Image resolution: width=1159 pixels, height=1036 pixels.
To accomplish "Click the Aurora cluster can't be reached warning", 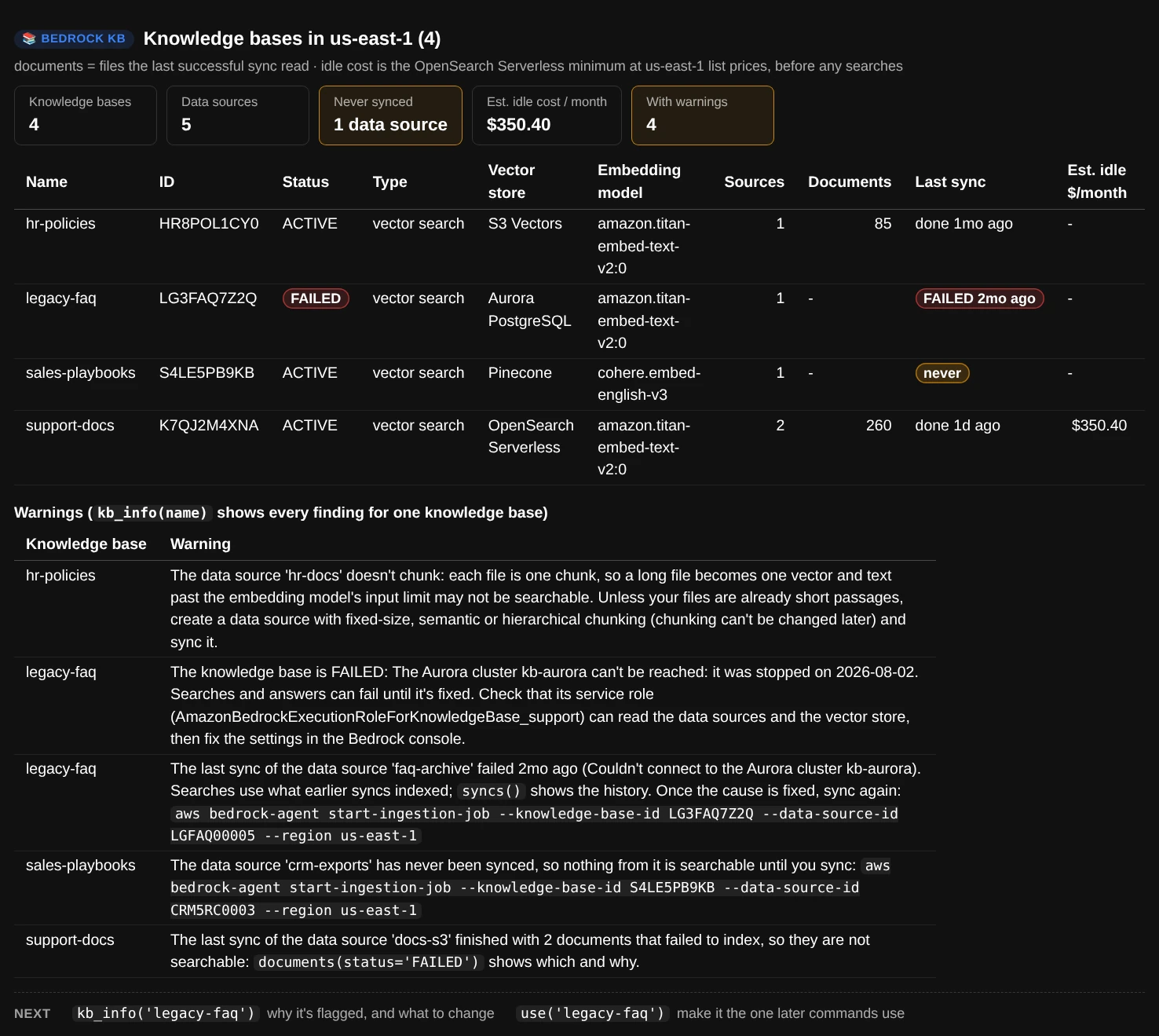I will coord(545,705).
